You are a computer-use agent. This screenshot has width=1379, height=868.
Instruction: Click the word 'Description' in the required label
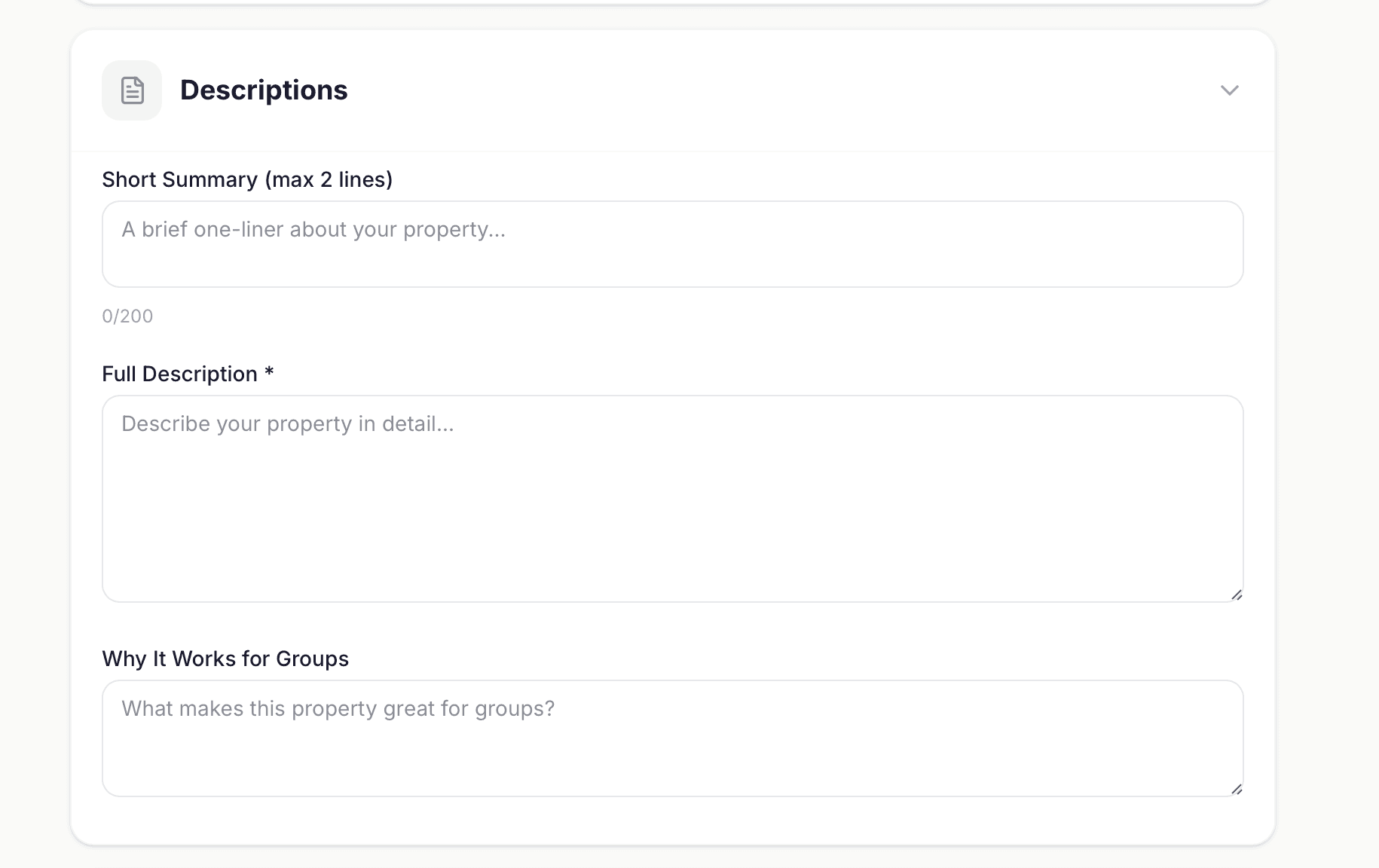pos(200,374)
